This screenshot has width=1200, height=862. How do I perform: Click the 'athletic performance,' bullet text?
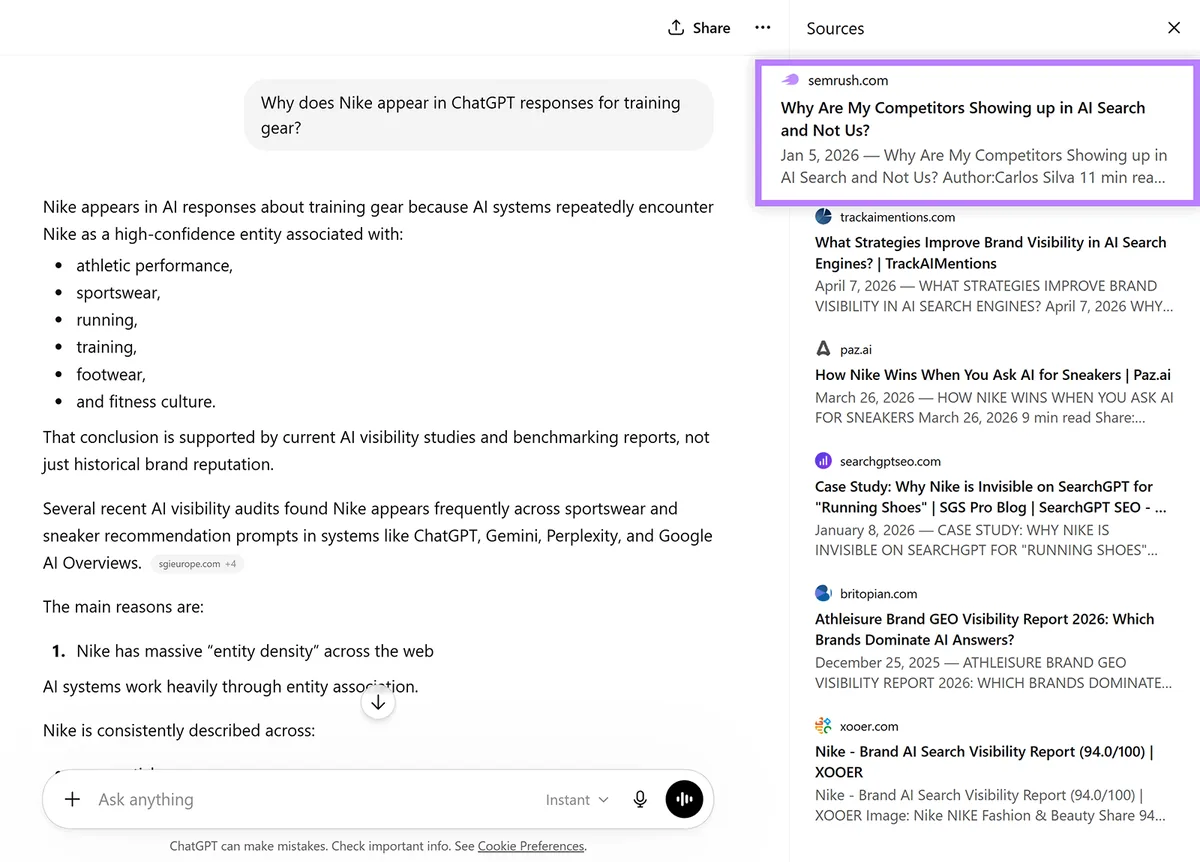(x=154, y=265)
